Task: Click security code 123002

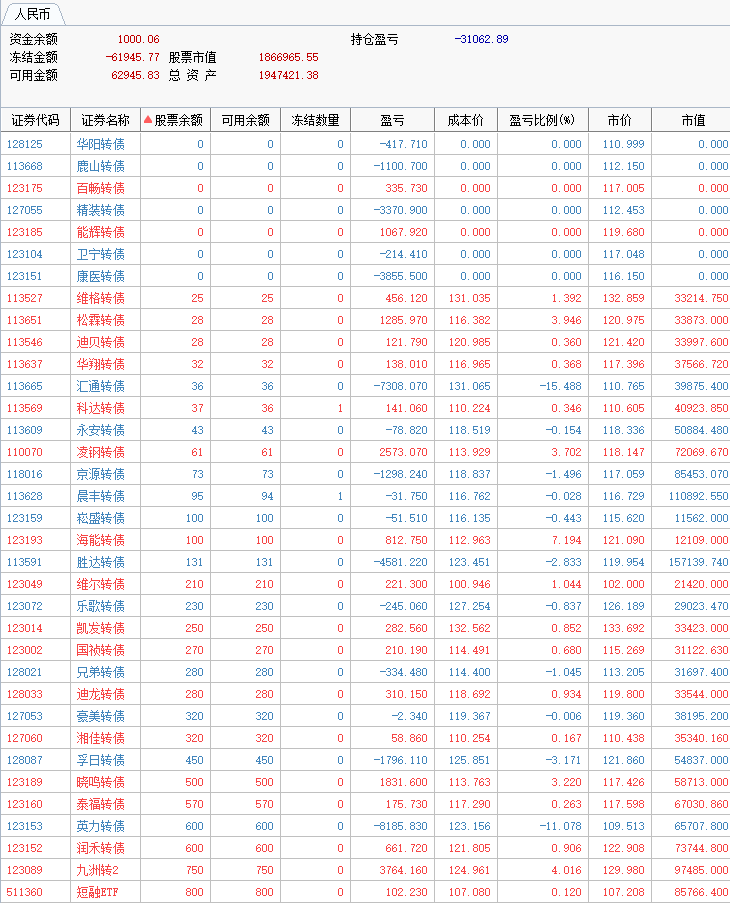Action: [x=25, y=650]
